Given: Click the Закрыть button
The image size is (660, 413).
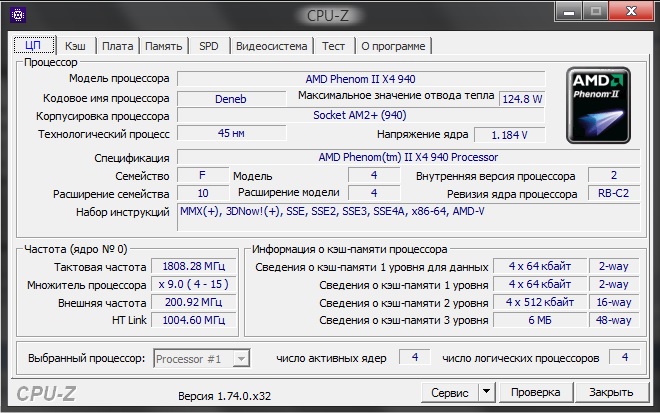Looking at the screenshot, I should (x=611, y=392).
